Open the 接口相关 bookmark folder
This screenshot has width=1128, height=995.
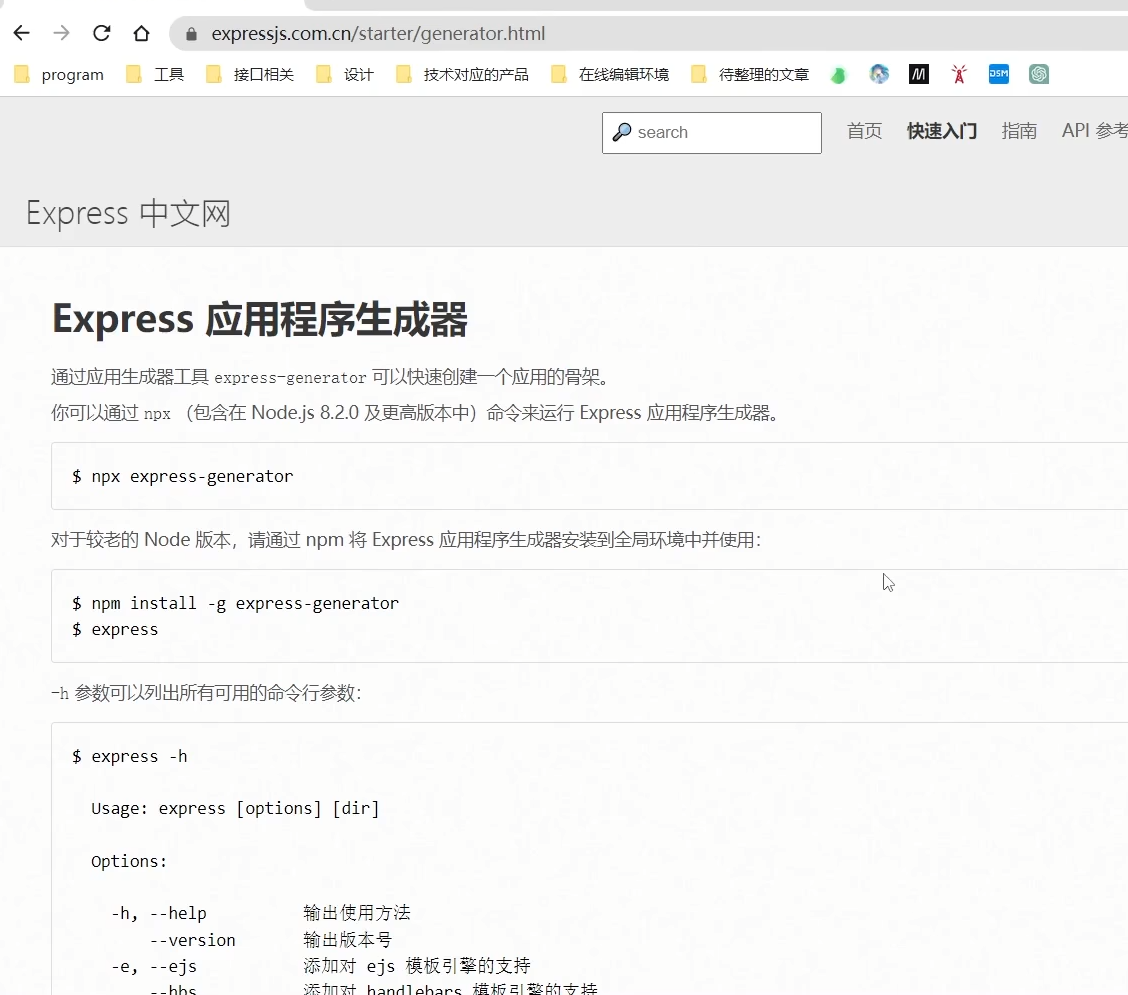point(250,74)
